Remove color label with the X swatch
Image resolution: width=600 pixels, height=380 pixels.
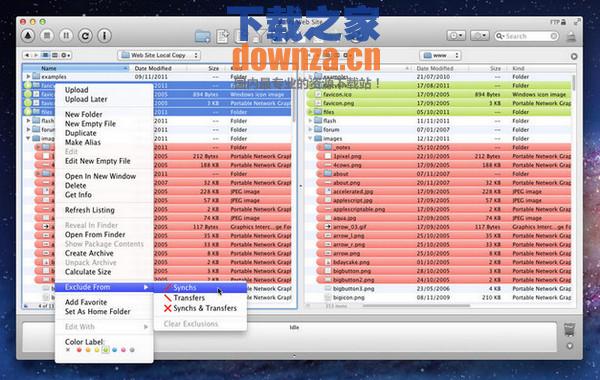(x=68, y=350)
